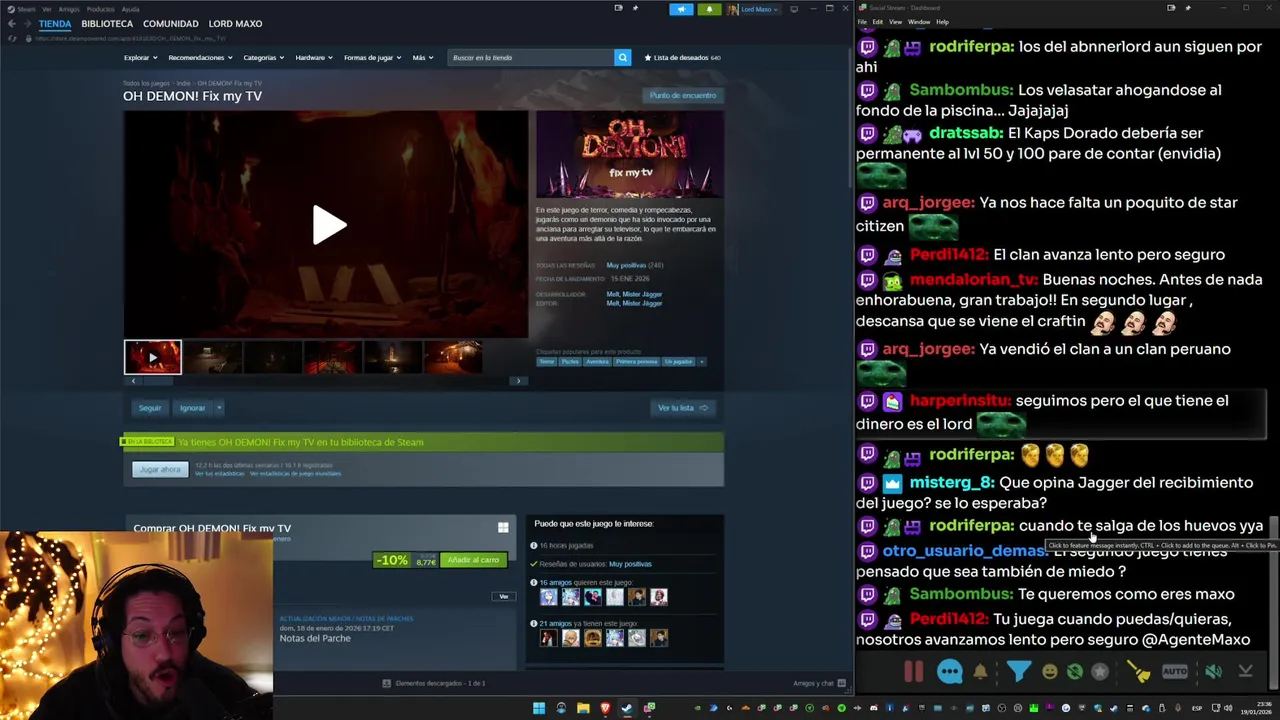Open Brave browser from the taskbar
The height and width of the screenshot is (720, 1280).
coord(605,709)
